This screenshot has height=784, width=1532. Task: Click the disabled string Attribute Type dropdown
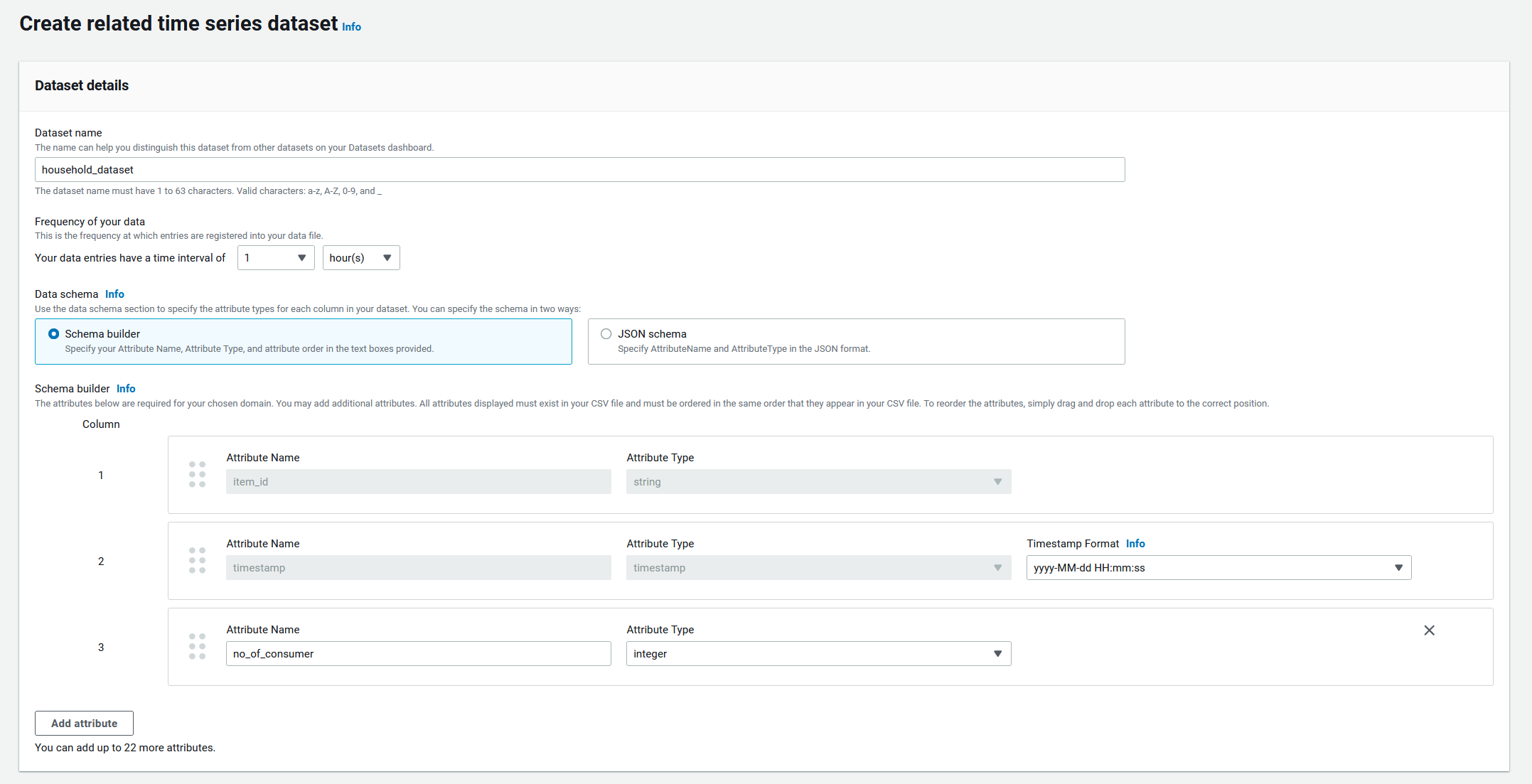click(818, 482)
